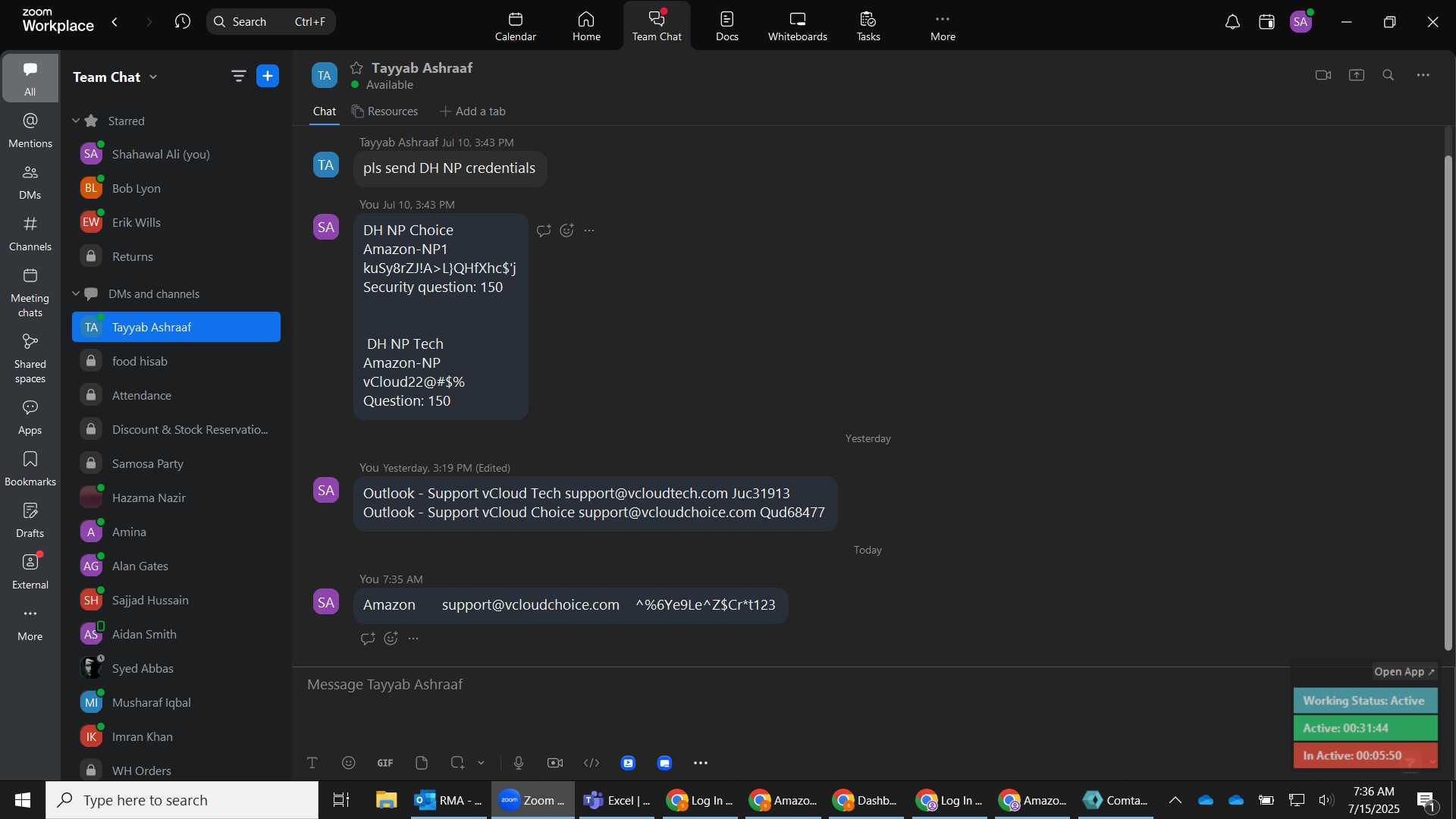
Task: Reply to the DH NP Choice message
Action: [544, 231]
